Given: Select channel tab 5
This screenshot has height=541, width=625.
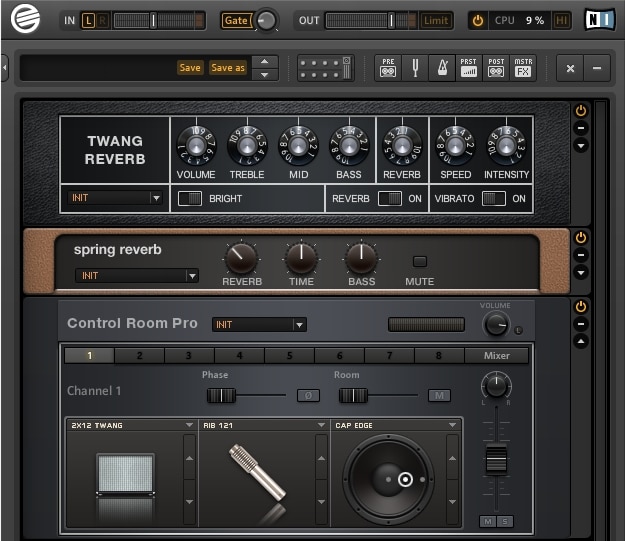Looking at the screenshot, I should coord(289,356).
